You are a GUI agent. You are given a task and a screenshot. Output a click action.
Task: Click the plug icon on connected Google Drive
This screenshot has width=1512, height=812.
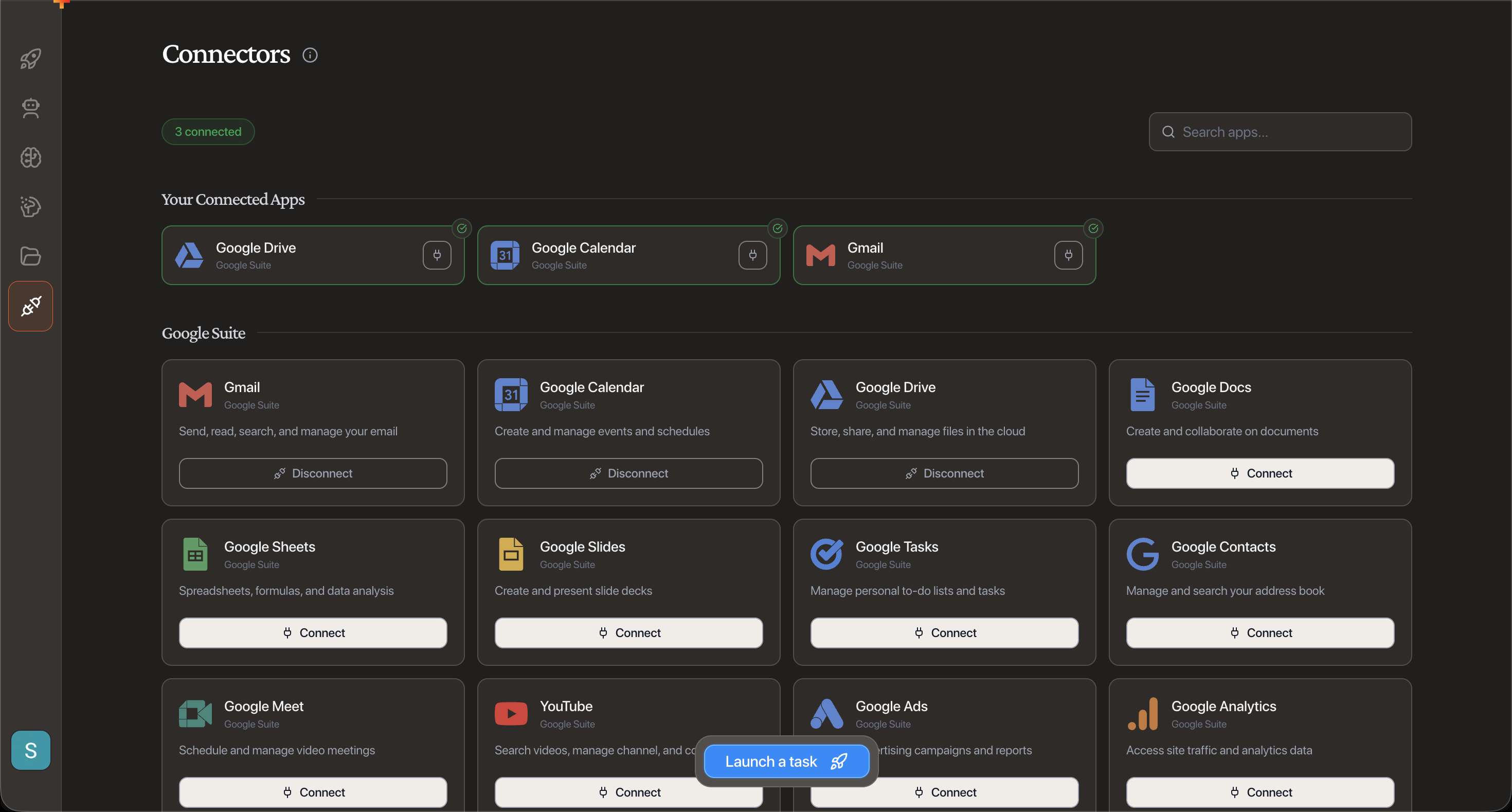click(437, 255)
